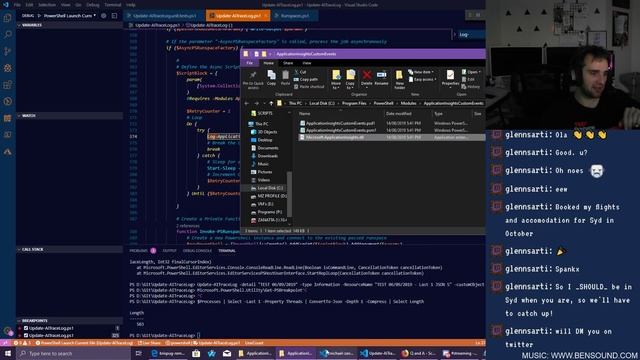Click Copy path in File Explorer ribbon
Image resolution: width=640 pixels, height=360 pixels.
click(306, 80)
